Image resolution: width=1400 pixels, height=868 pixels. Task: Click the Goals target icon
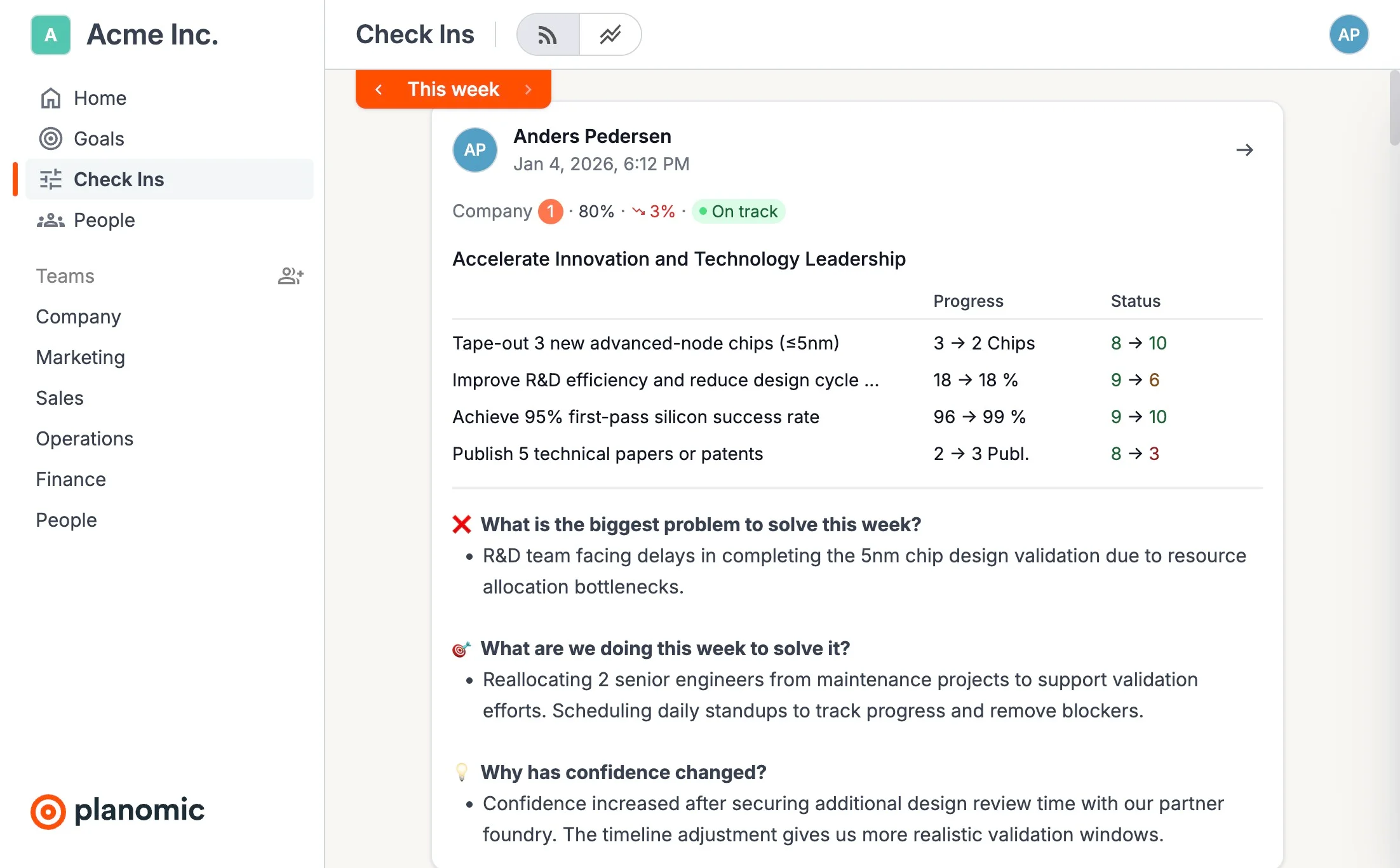51,139
